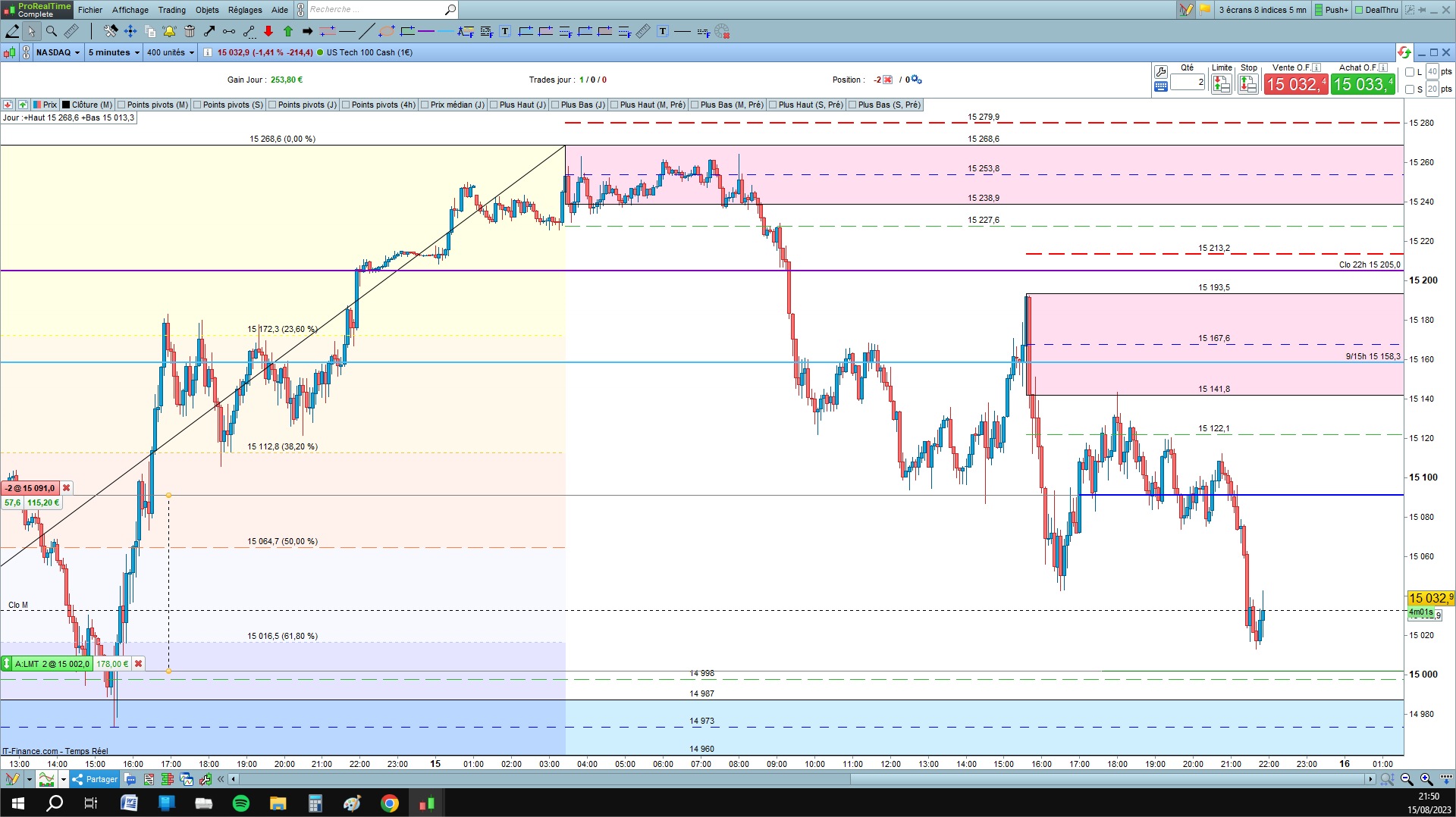Click the Qté quantity input field

1188,82
